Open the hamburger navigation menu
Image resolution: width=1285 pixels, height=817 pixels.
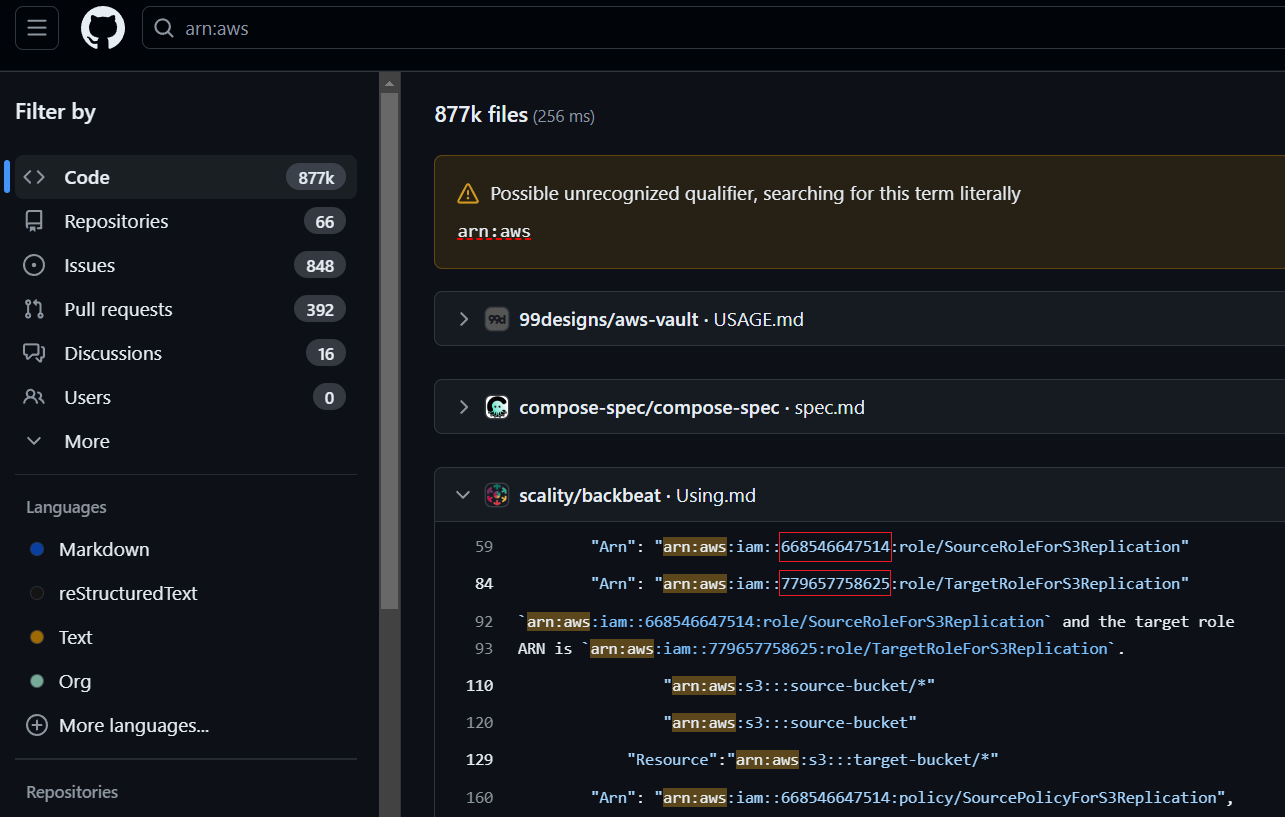pyautogui.click(x=37, y=28)
